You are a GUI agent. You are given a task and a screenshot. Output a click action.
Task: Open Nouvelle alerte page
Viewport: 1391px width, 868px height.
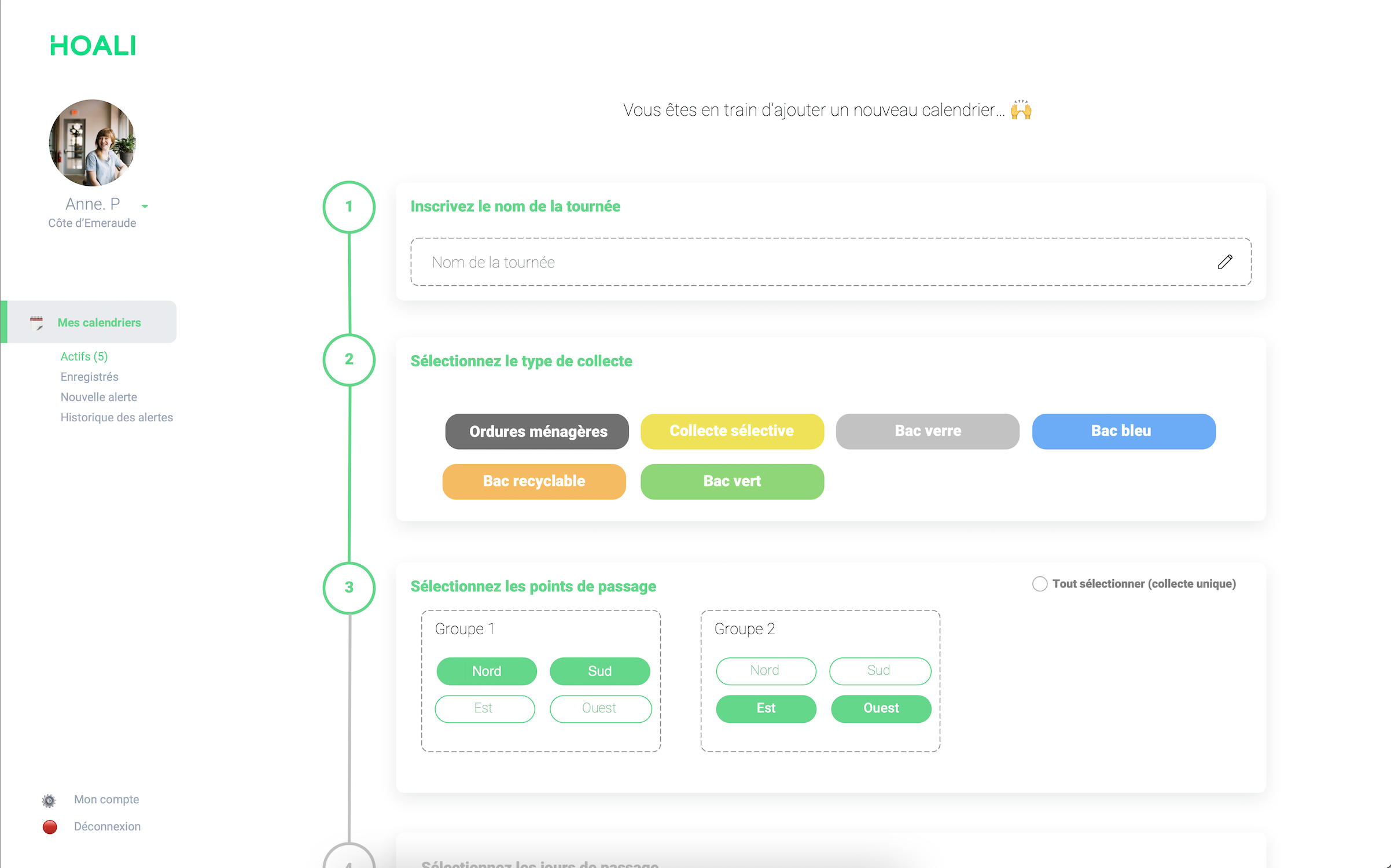[98, 397]
